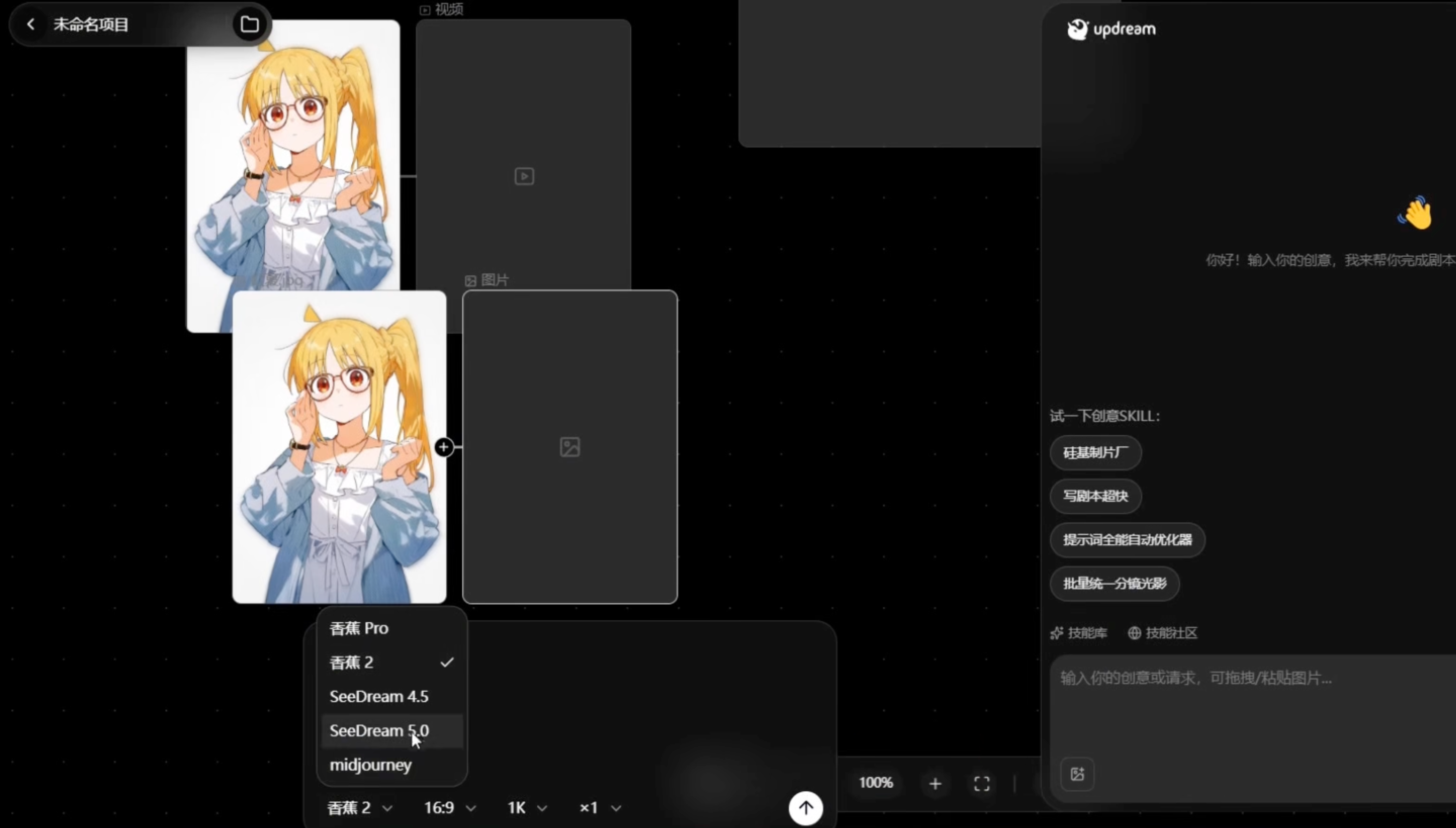Click the plus connector on the image node

click(x=444, y=447)
